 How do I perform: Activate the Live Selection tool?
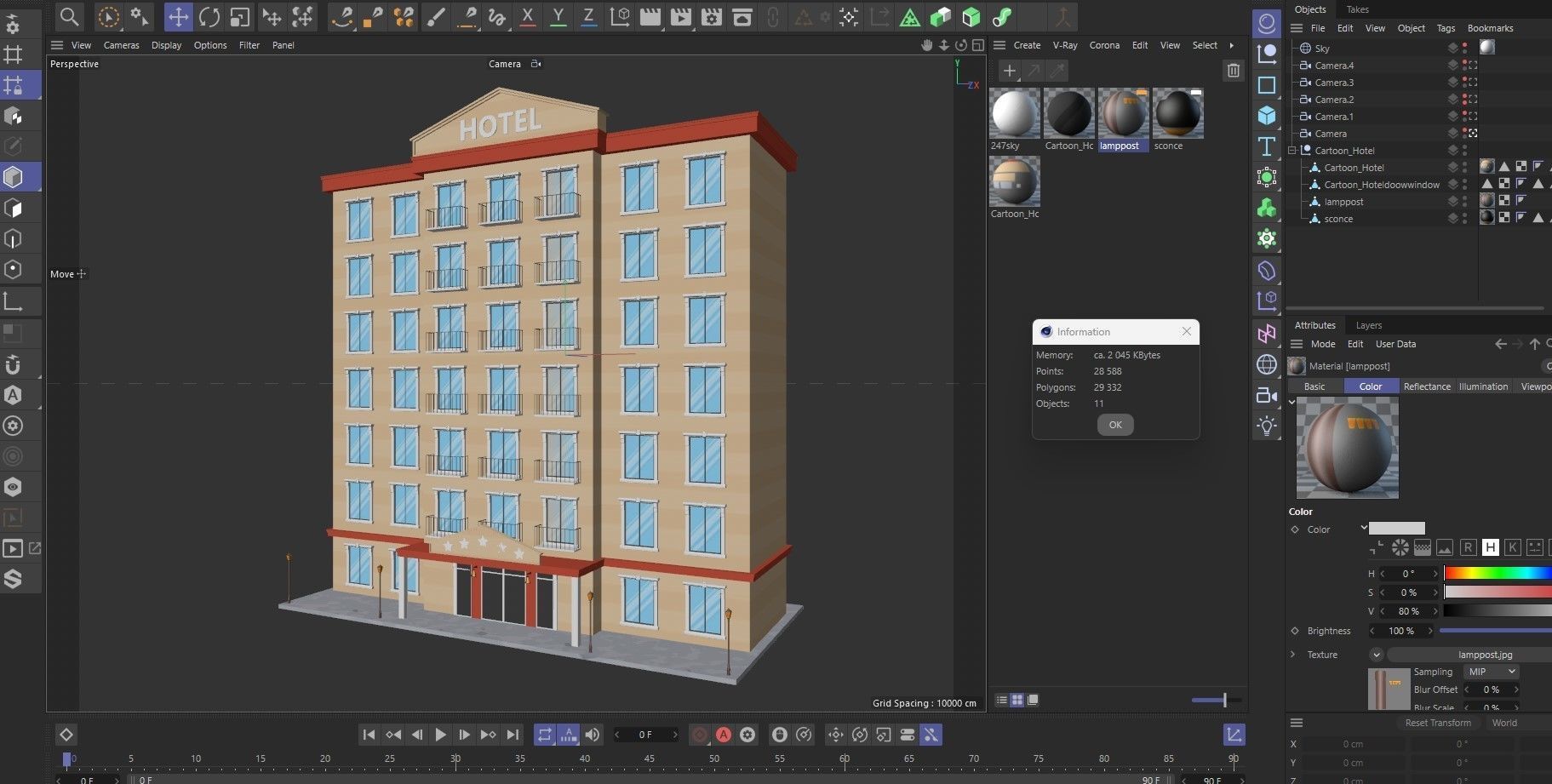[108, 16]
